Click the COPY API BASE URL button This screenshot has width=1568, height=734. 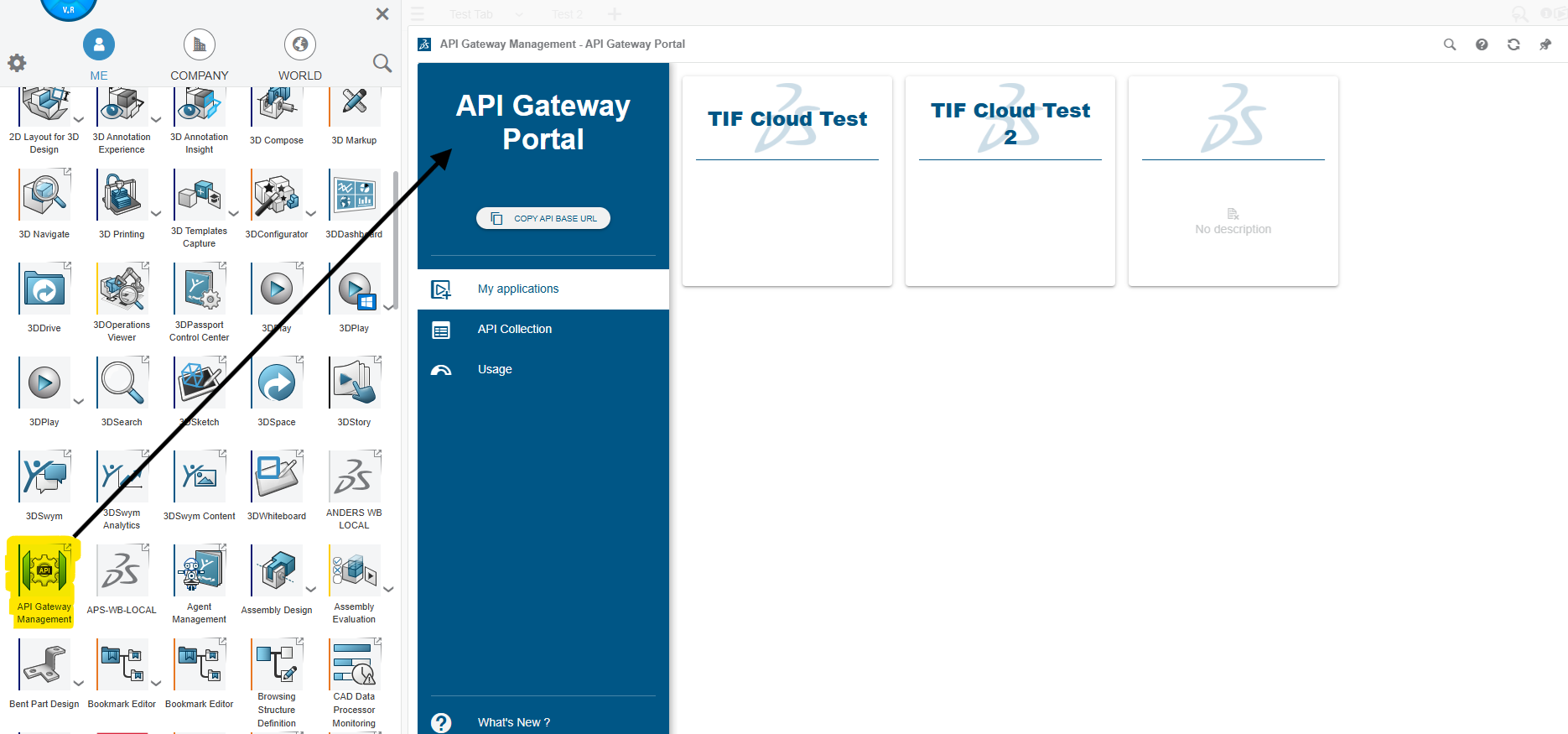[x=543, y=218]
